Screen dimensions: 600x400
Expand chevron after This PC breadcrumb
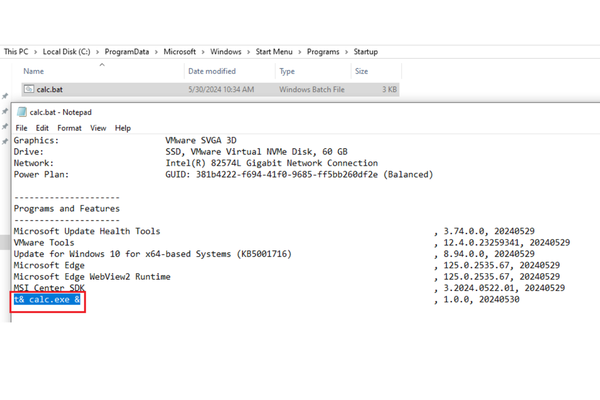pos(36,52)
